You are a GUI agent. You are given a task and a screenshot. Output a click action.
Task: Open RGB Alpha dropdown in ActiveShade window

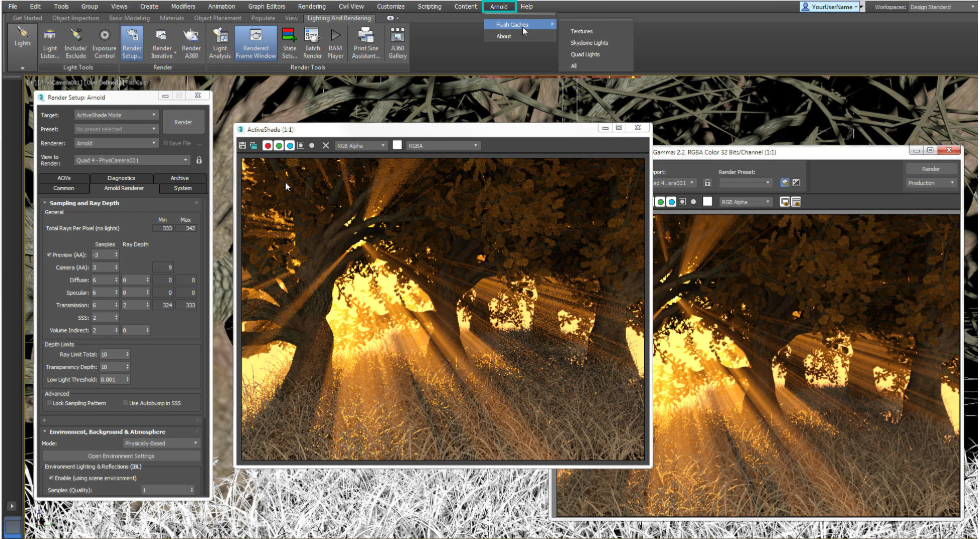pos(362,145)
